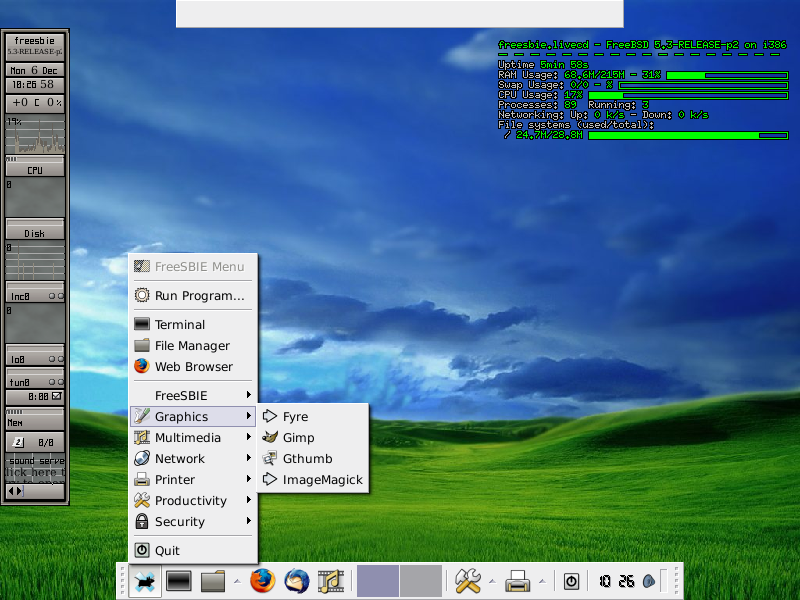Open File Manager from the menu
This screenshot has height=600, width=800.
[193, 345]
